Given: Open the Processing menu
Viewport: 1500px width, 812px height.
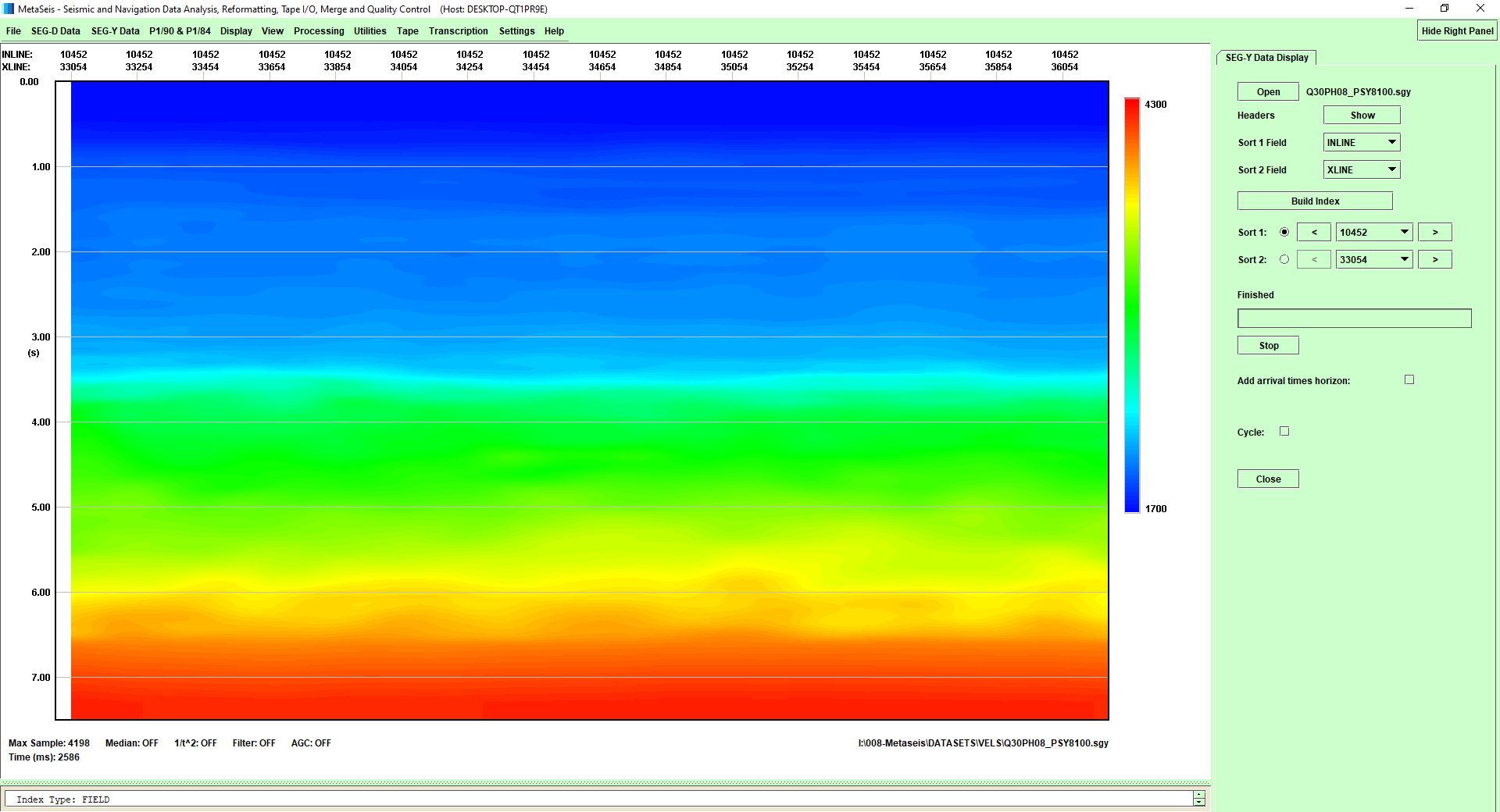Looking at the screenshot, I should coord(318,31).
